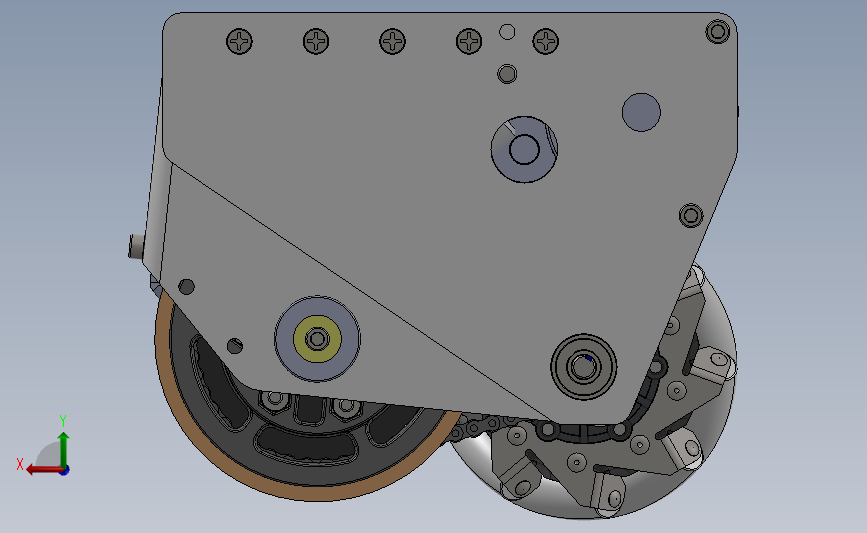Select the small light-colored hole beside top screws

coord(507,32)
